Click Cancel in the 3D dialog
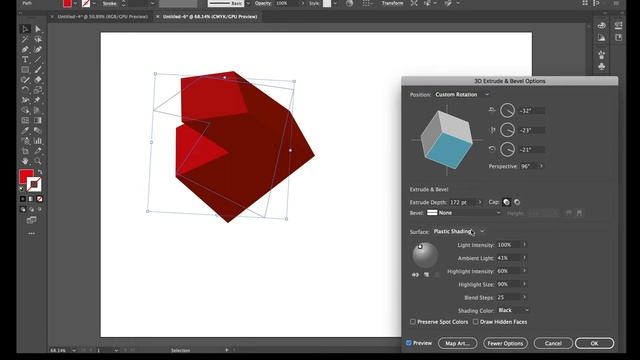This screenshot has width=640, height=360. click(x=553, y=343)
